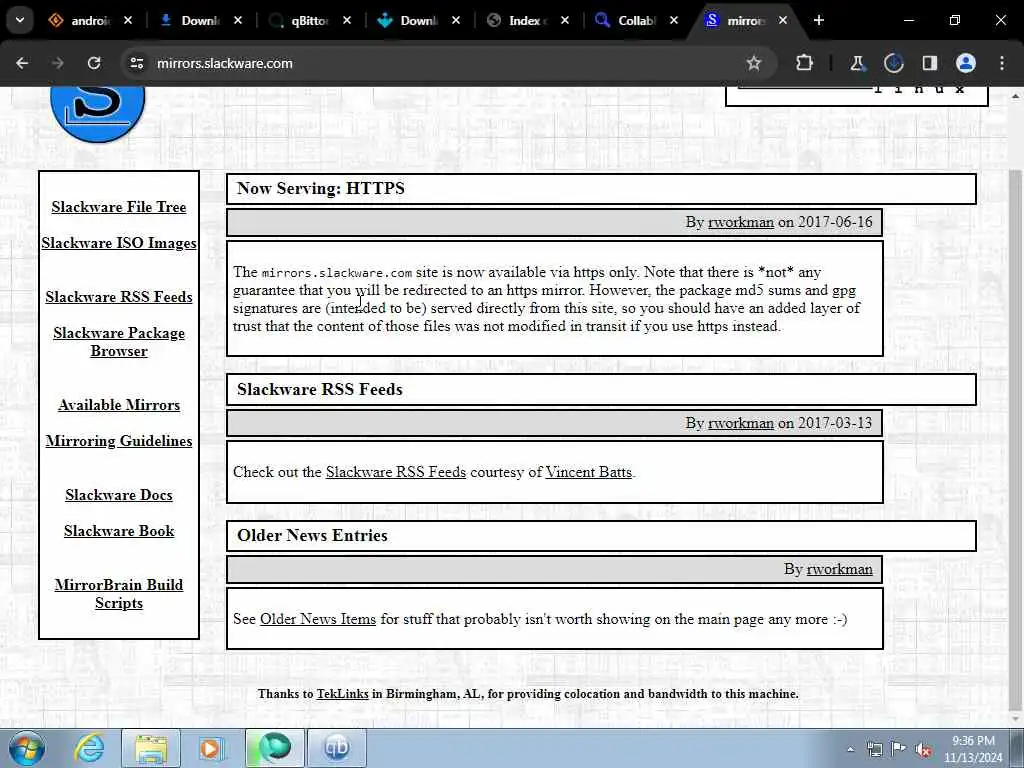Close the android tab
Image resolution: width=1024 pixels, height=768 pixels.
[128, 21]
